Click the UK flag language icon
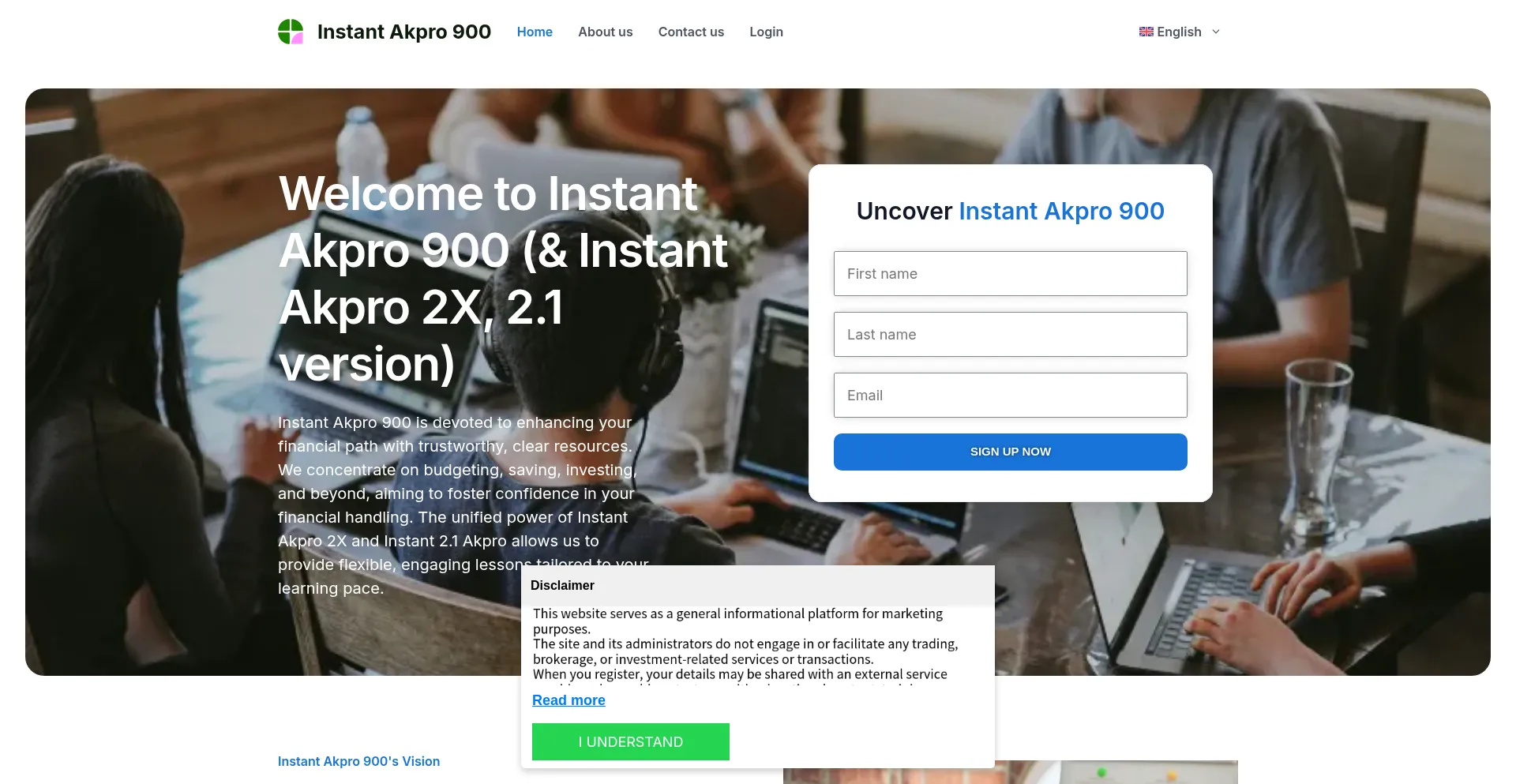Image resolution: width=1516 pixels, height=784 pixels. pos(1146,32)
